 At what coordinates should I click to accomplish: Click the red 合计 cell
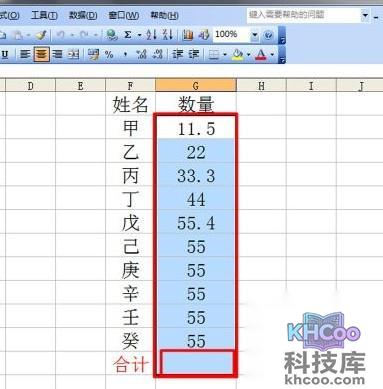pos(130,364)
